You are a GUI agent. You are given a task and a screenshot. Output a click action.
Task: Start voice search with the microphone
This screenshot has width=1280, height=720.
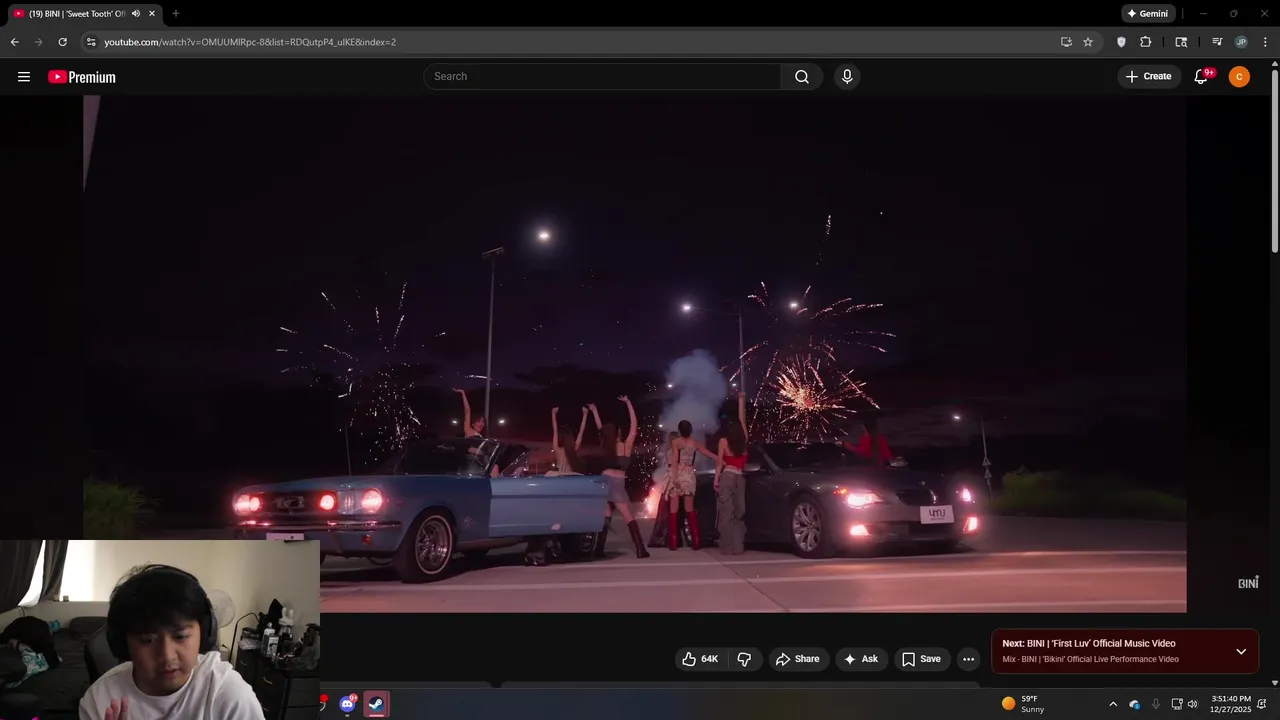[x=847, y=77]
